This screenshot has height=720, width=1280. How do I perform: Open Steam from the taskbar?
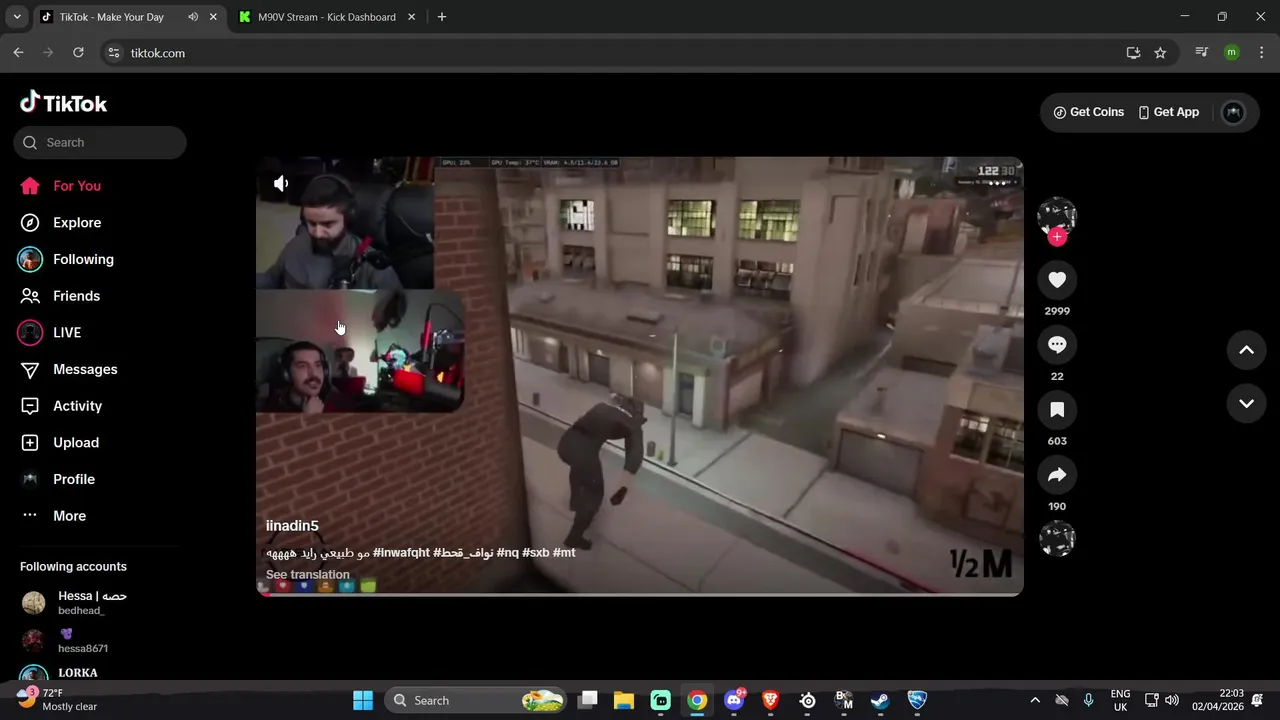[880, 700]
